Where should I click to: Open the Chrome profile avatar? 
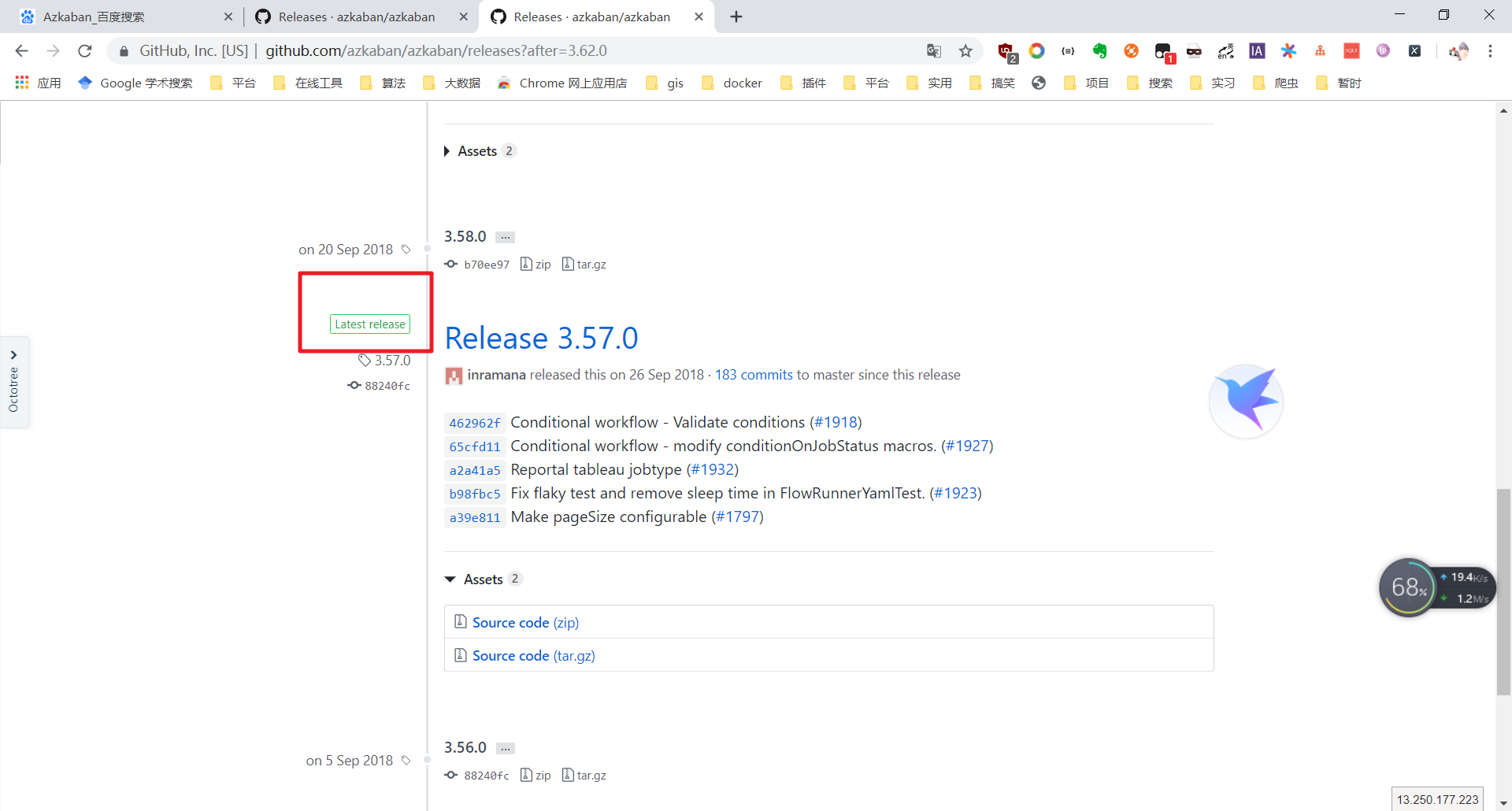pyautogui.click(x=1458, y=51)
